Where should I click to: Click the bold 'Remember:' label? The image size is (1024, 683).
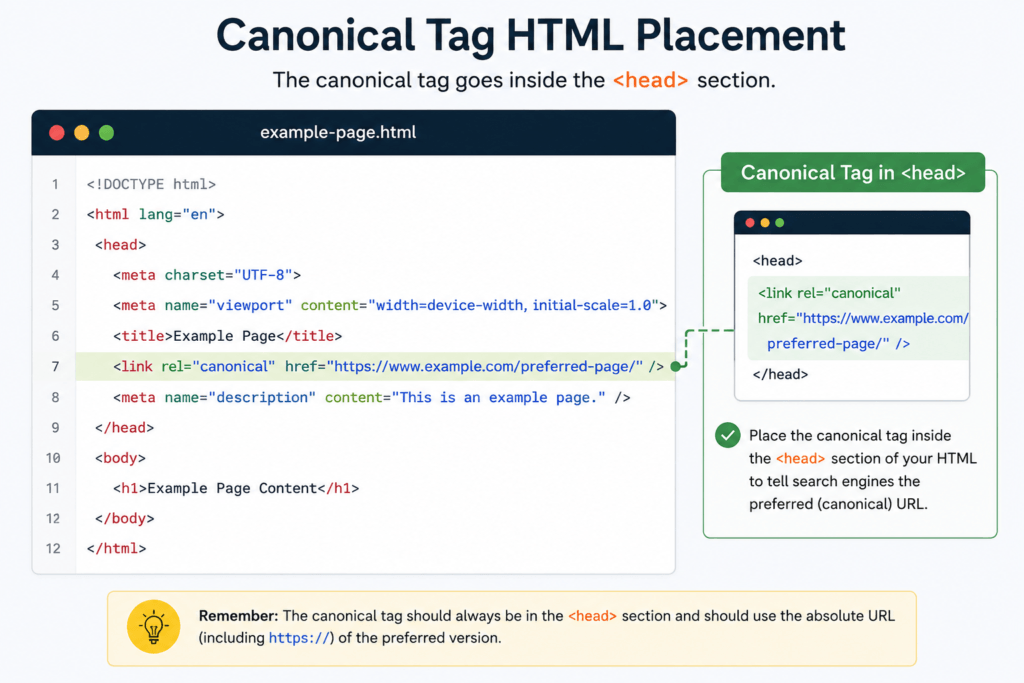238,616
